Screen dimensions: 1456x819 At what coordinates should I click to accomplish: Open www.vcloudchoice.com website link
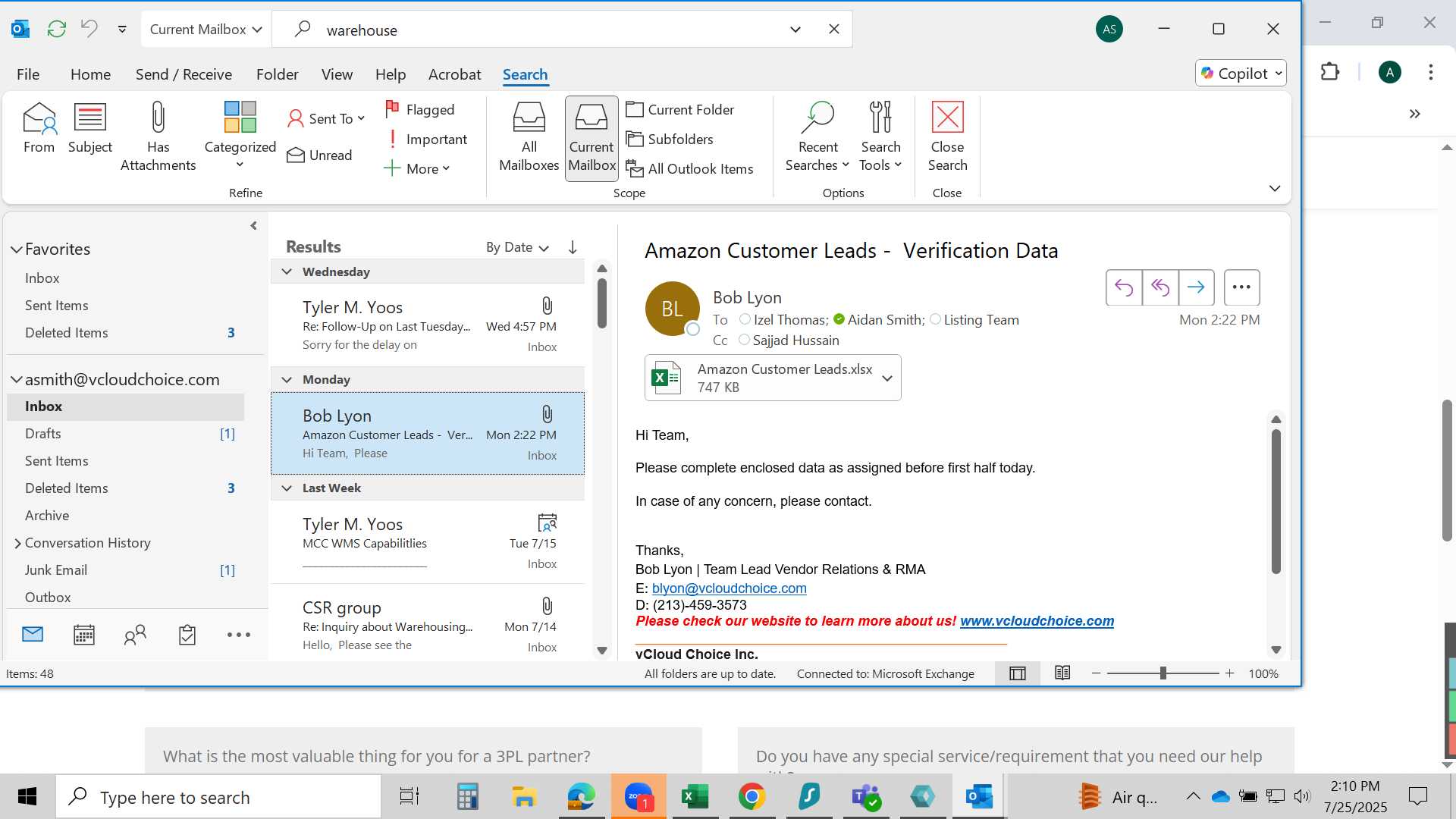[x=1037, y=621]
